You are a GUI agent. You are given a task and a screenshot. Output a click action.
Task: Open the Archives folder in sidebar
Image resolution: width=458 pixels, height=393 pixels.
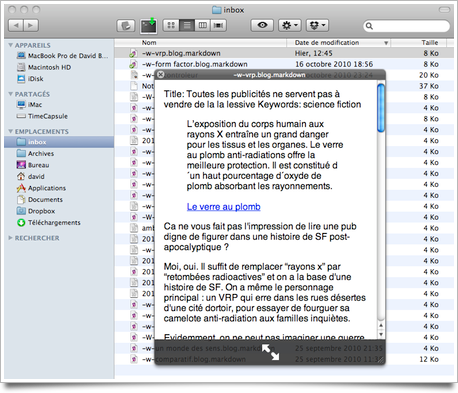coord(59,154)
